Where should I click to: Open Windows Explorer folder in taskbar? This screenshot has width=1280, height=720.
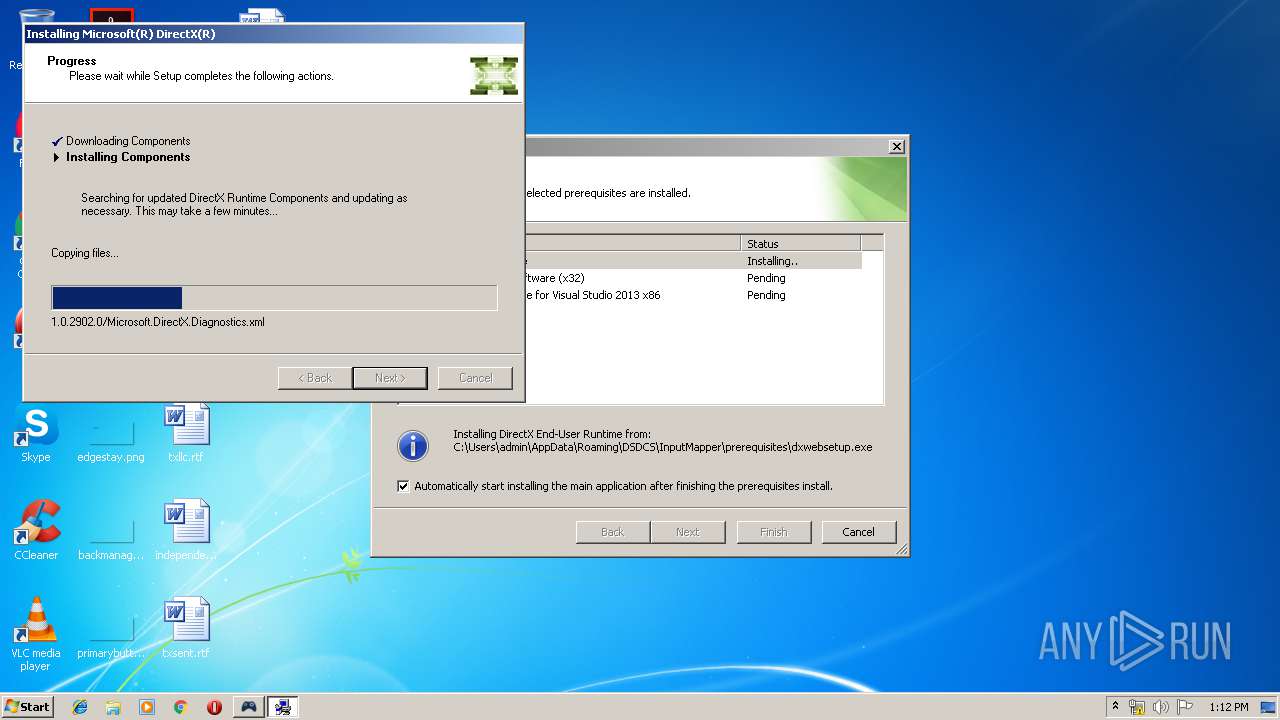coord(113,707)
